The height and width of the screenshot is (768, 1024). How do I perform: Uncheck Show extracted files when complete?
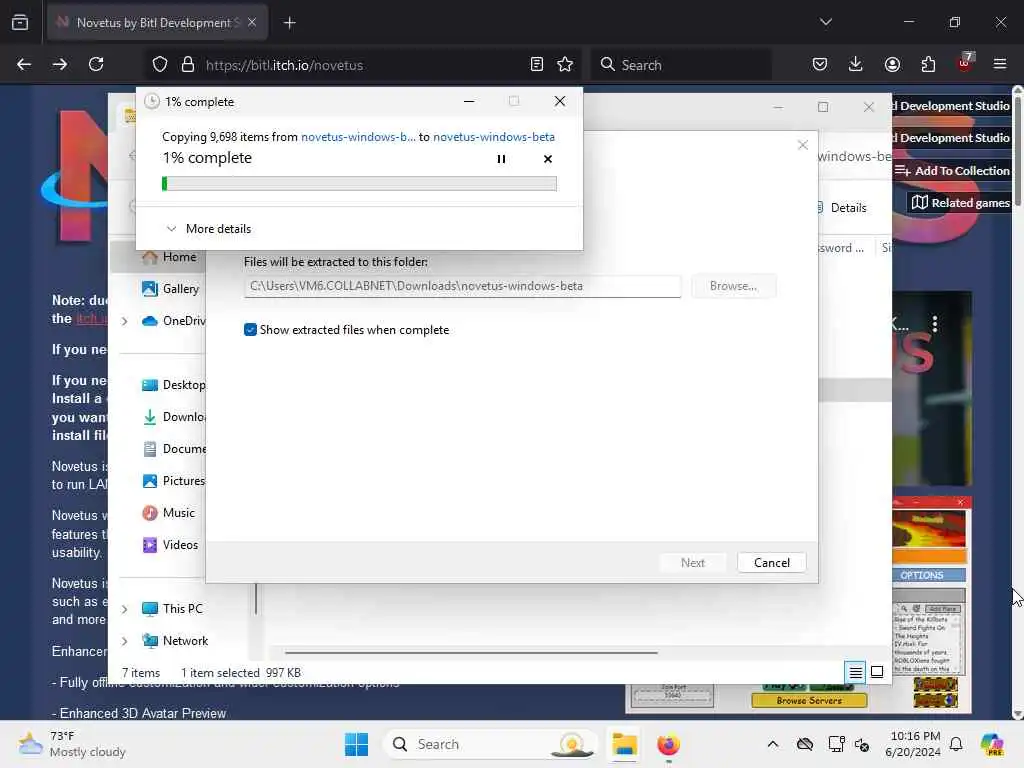click(x=250, y=330)
